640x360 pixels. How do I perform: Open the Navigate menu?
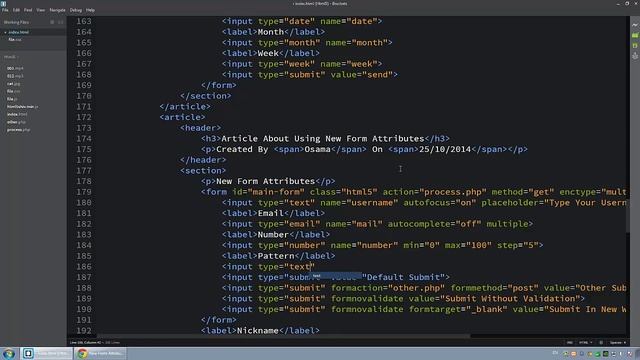tap(57, 10)
